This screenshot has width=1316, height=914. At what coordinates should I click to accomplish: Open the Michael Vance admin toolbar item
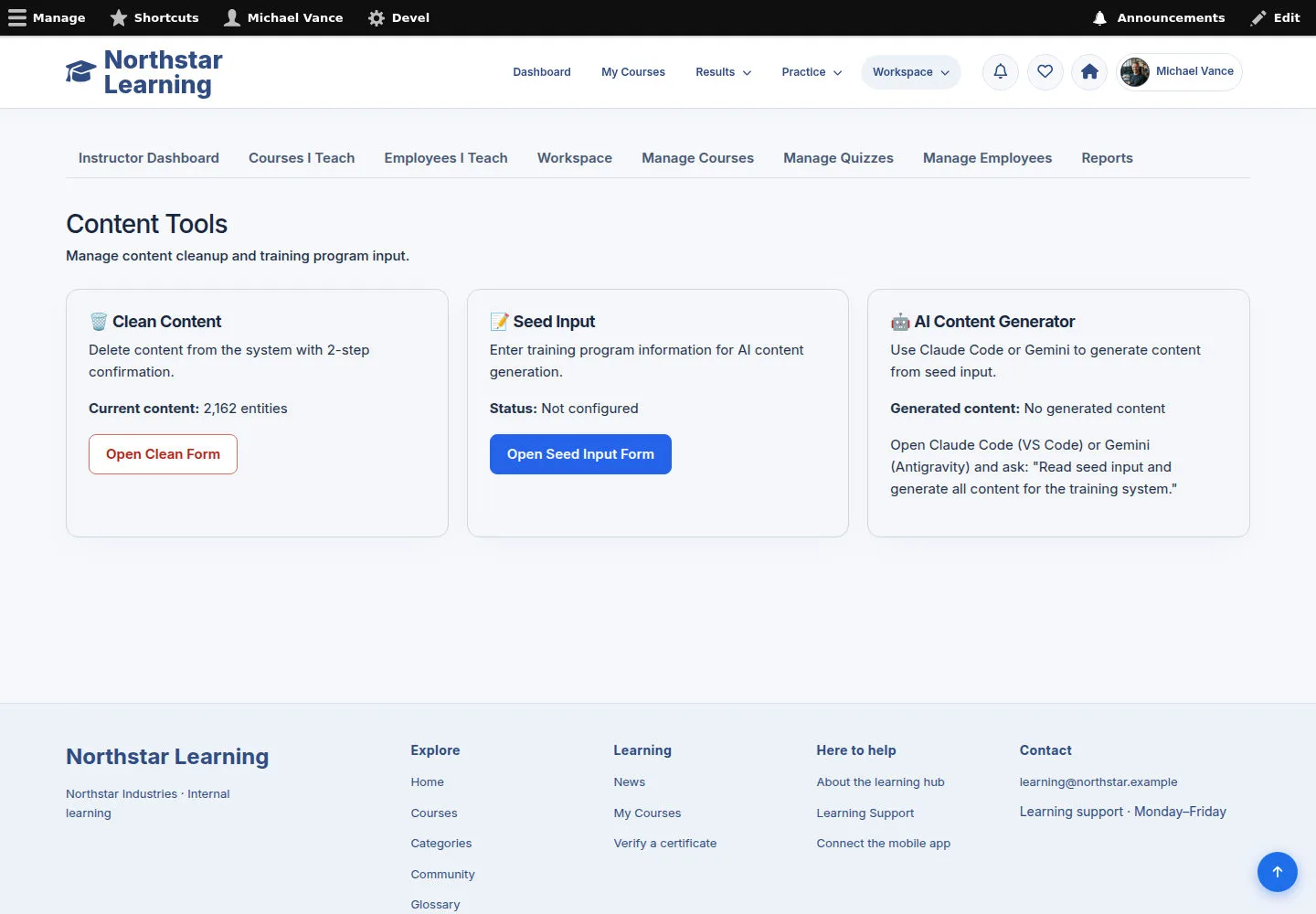tap(283, 17)
